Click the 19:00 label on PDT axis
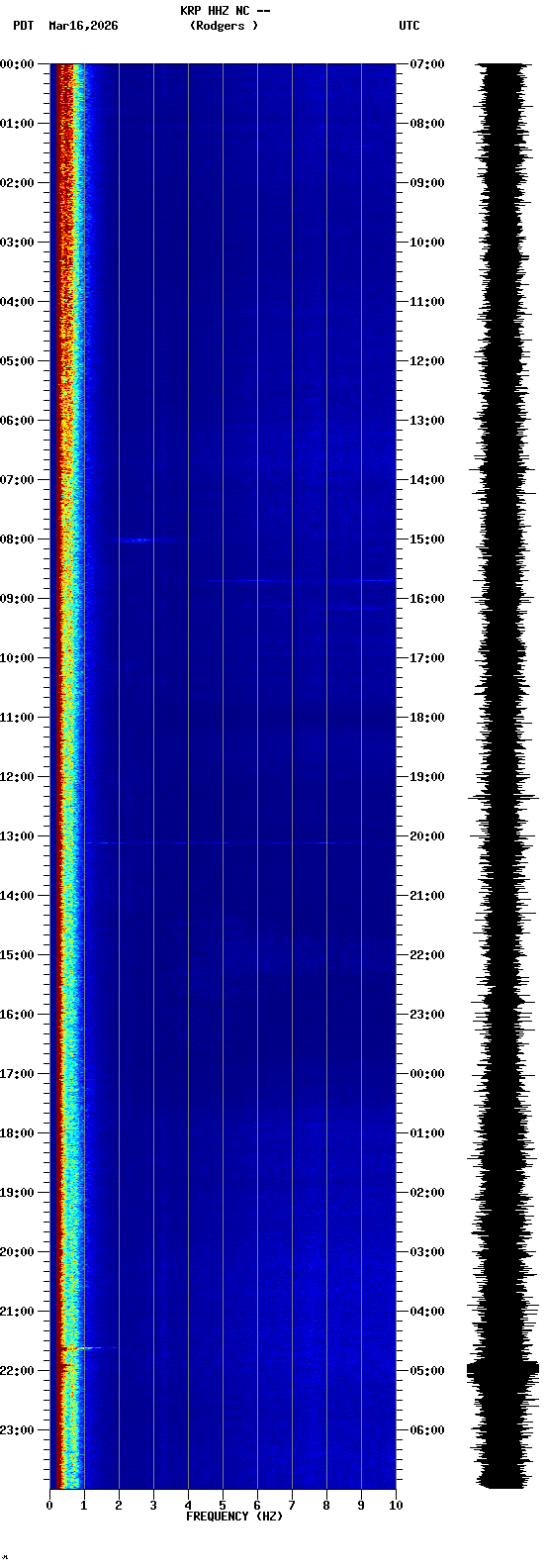The image size is (546, 1568). [17, 1193]
